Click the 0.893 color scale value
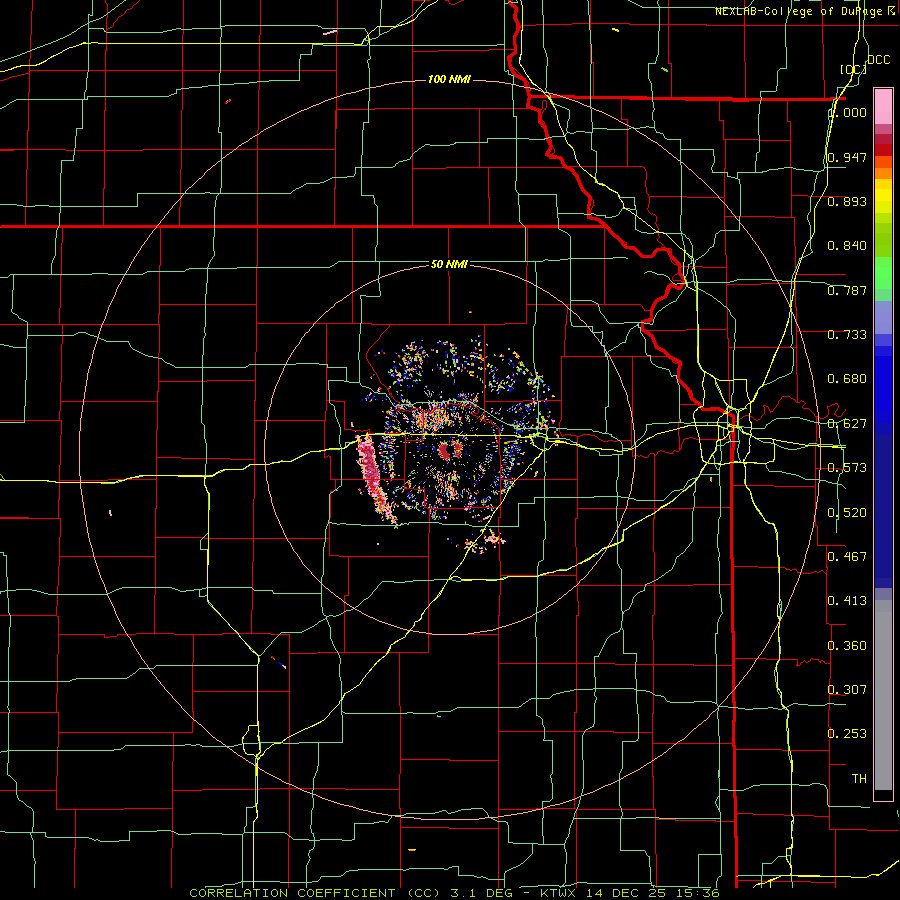The height and width of the screenshot is (900, 900). (x=847, y=201)
